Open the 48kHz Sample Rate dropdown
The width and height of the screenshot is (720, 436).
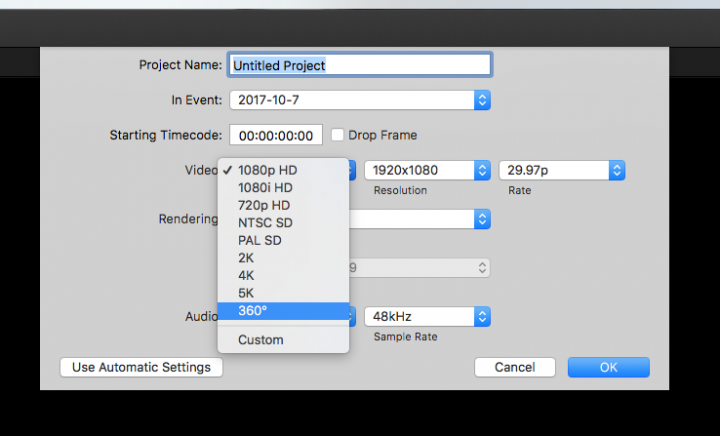427,316
